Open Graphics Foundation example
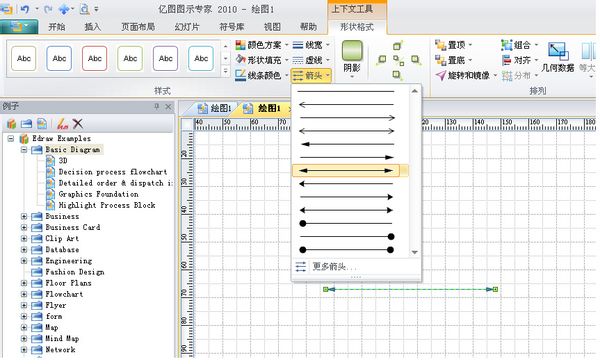 point(98,194)
